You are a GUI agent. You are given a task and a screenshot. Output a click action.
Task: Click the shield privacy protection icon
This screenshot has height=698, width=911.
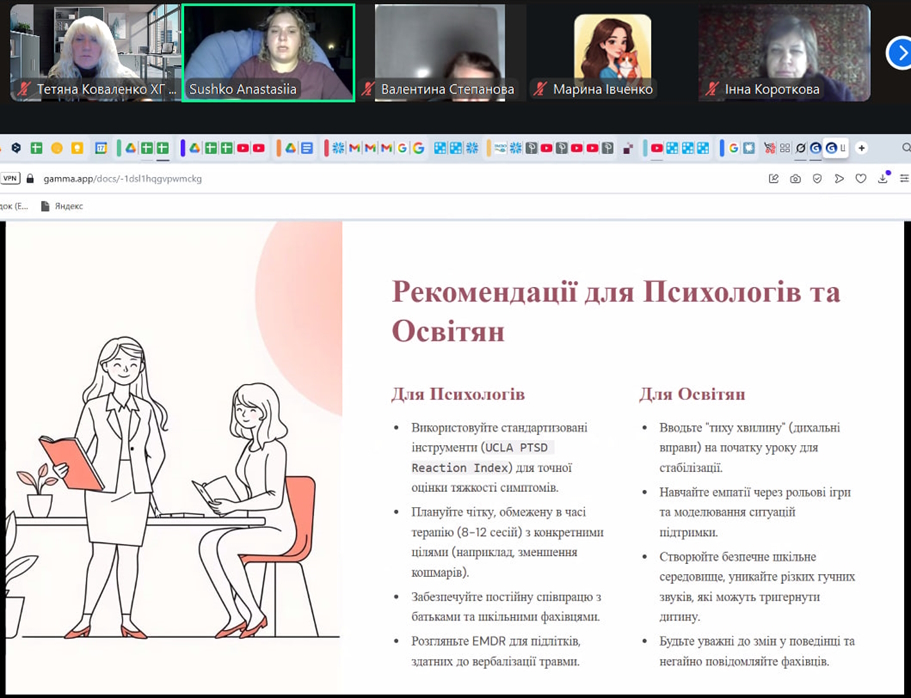pos(817,179)
